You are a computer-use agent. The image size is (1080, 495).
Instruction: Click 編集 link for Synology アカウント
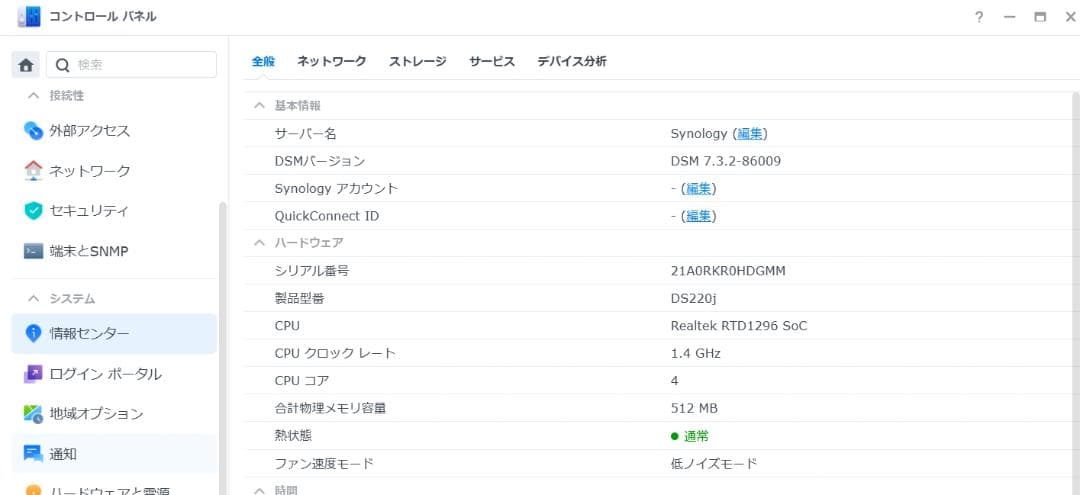coord(698,189)
